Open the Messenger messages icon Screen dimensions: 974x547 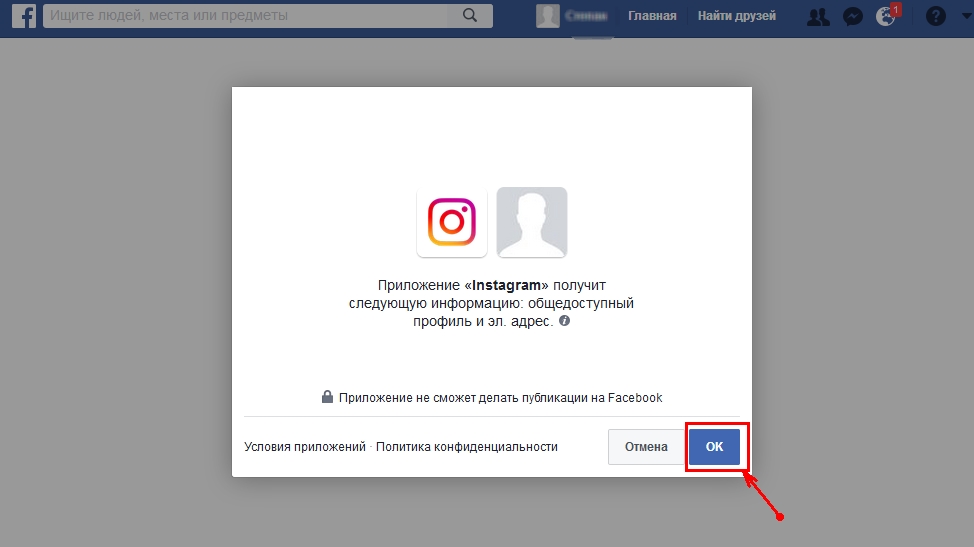click(853, 16)
